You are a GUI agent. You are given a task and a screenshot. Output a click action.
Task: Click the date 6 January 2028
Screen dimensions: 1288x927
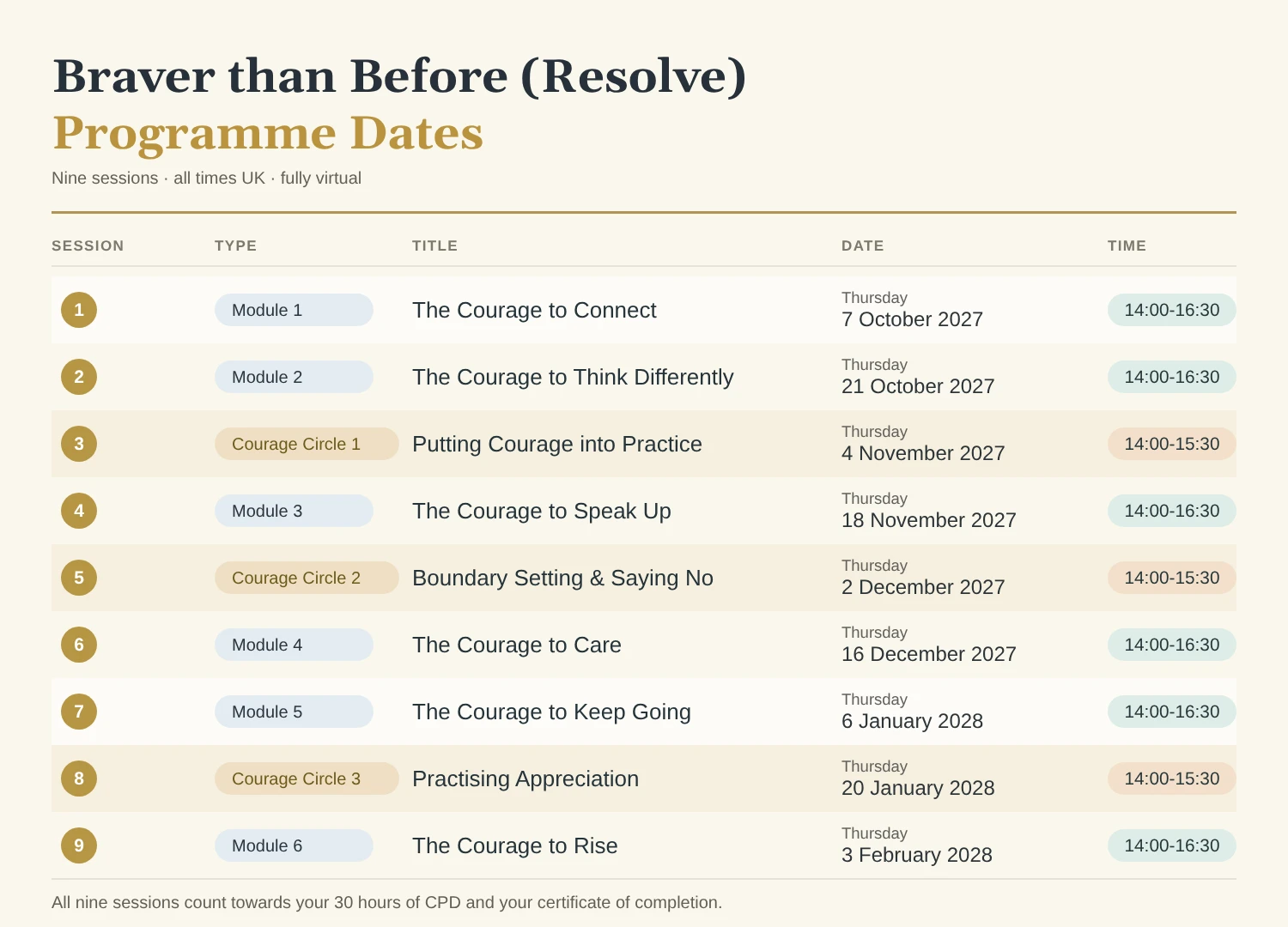pos(912,721)
